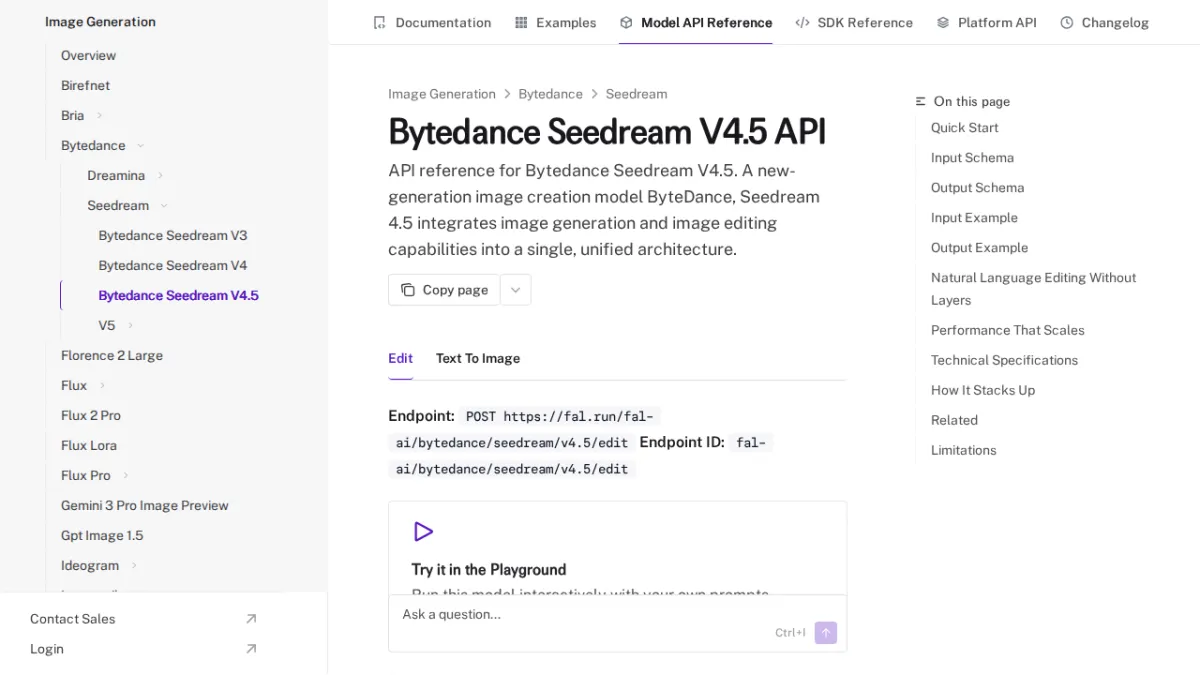Click the Image Generation sidebar heading
This screenshot has width=1200, height=675.
[x=100, y=22]
